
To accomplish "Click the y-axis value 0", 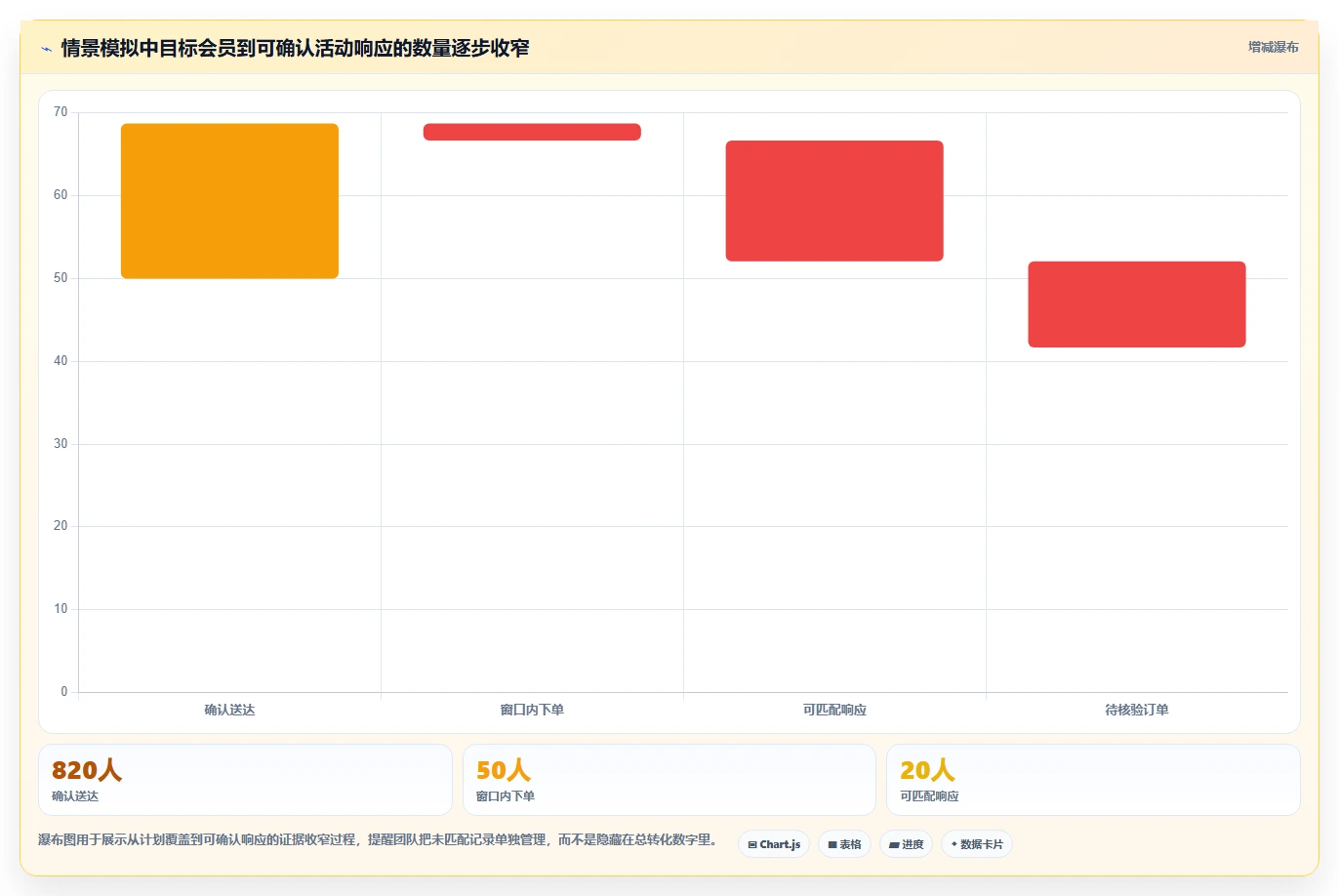I will (x=64, y=692).
